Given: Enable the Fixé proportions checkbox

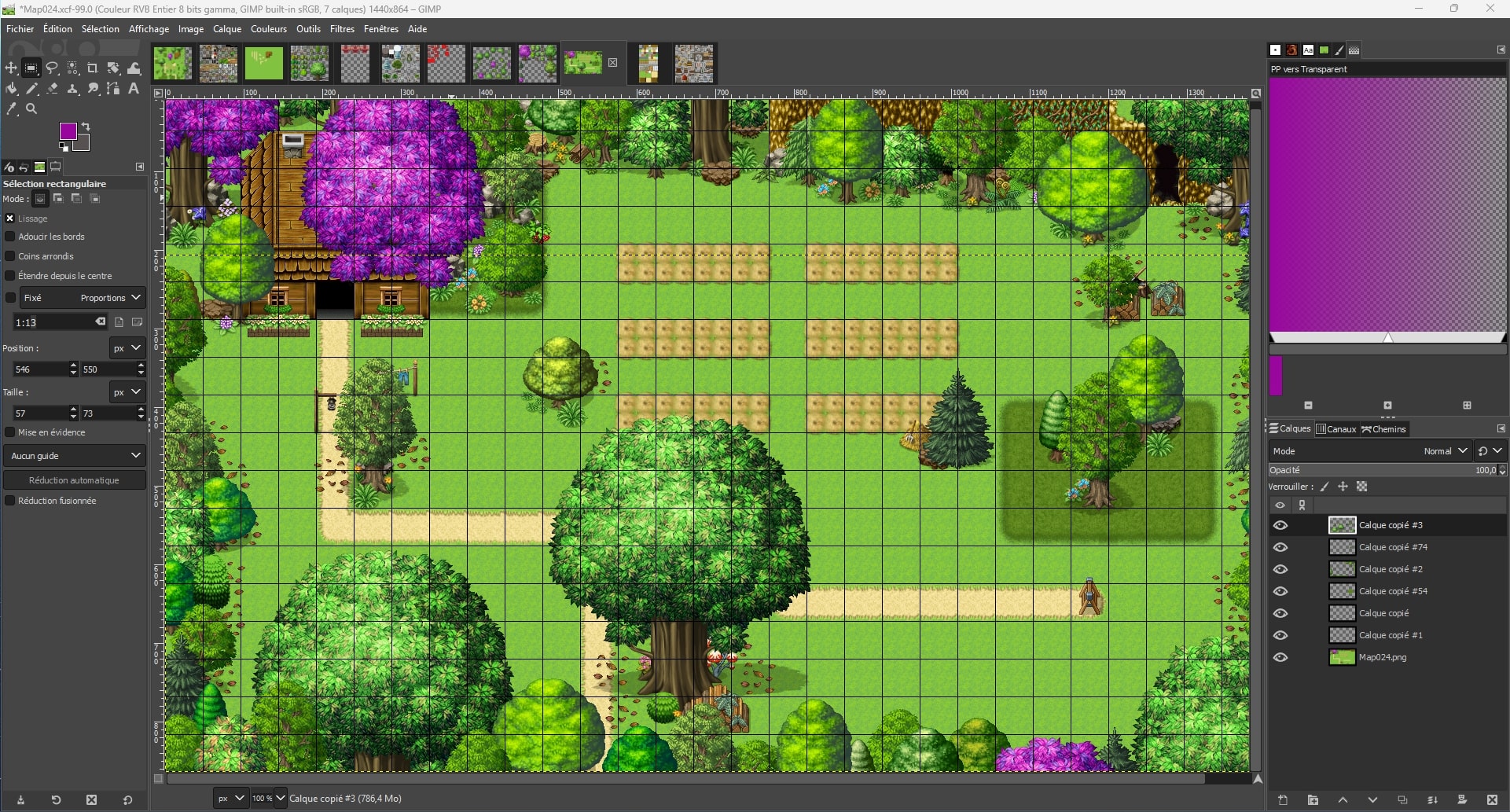Looking at the screenshot, I should click(10, 298).
